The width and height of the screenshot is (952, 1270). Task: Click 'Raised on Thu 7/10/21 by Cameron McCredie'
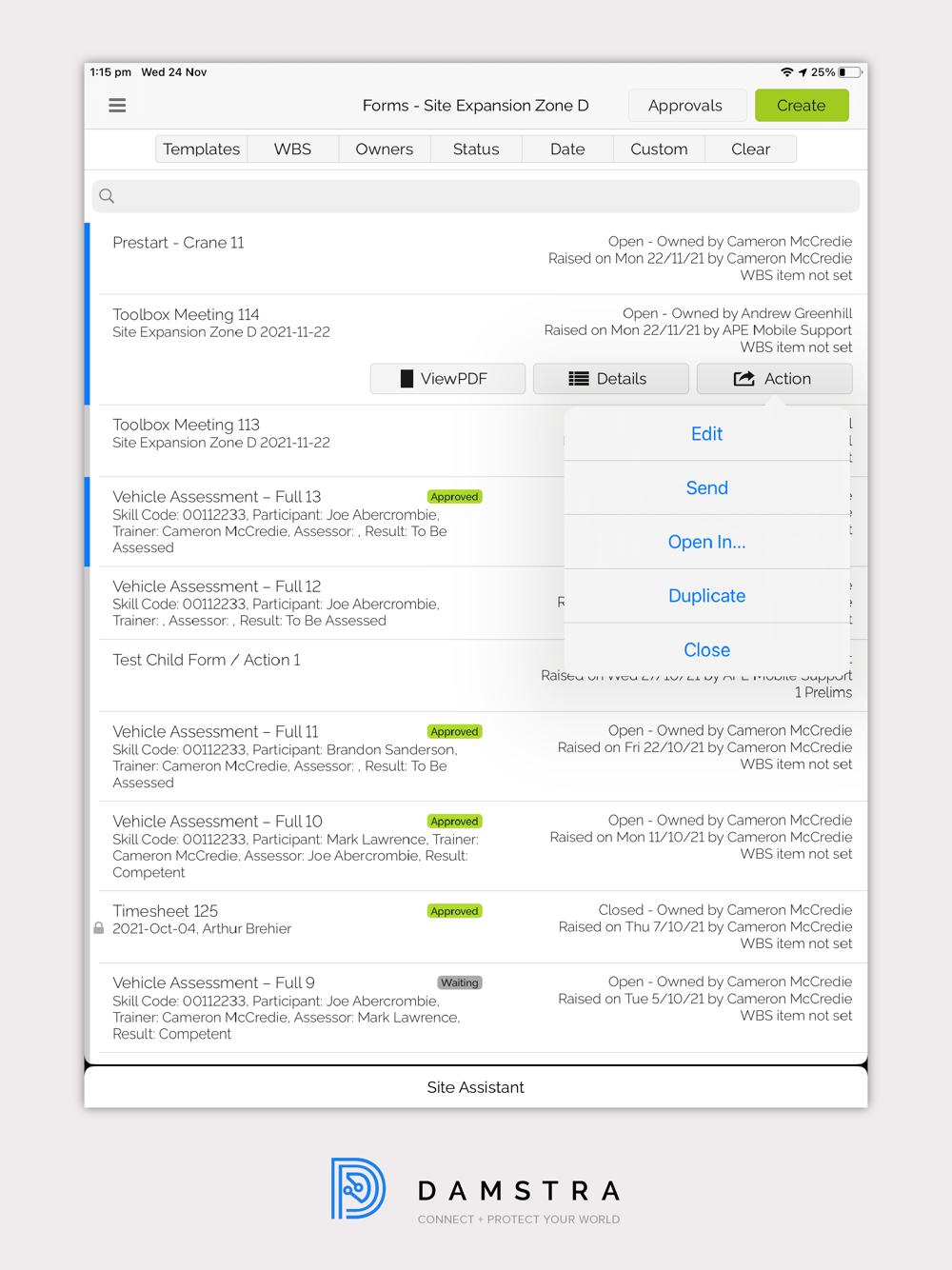(x=705, y=927)
